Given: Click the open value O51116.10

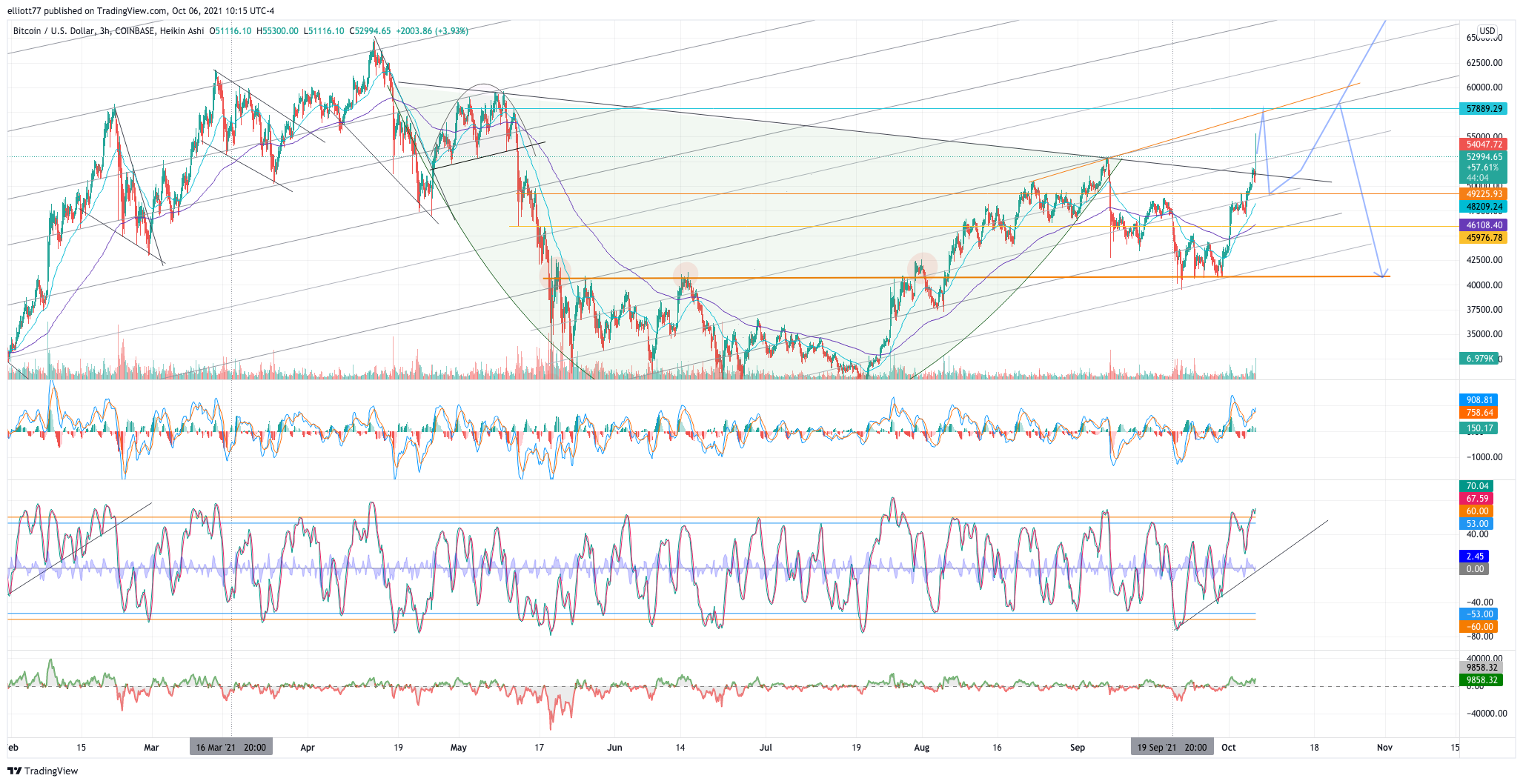Looking at the screenshot, I should click(x=230, y=31).
